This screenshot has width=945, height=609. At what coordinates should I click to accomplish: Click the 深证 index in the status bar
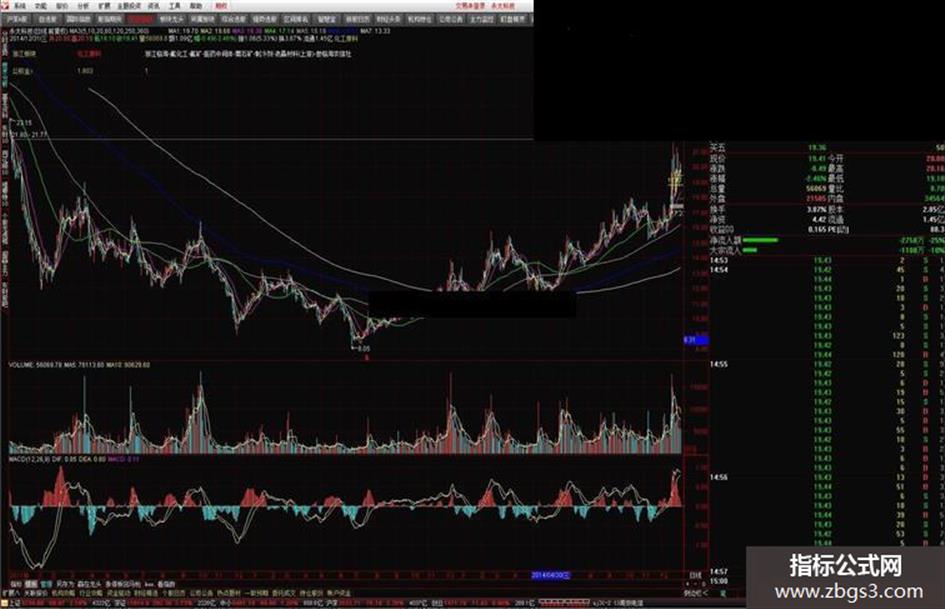[x=121, y=602]
